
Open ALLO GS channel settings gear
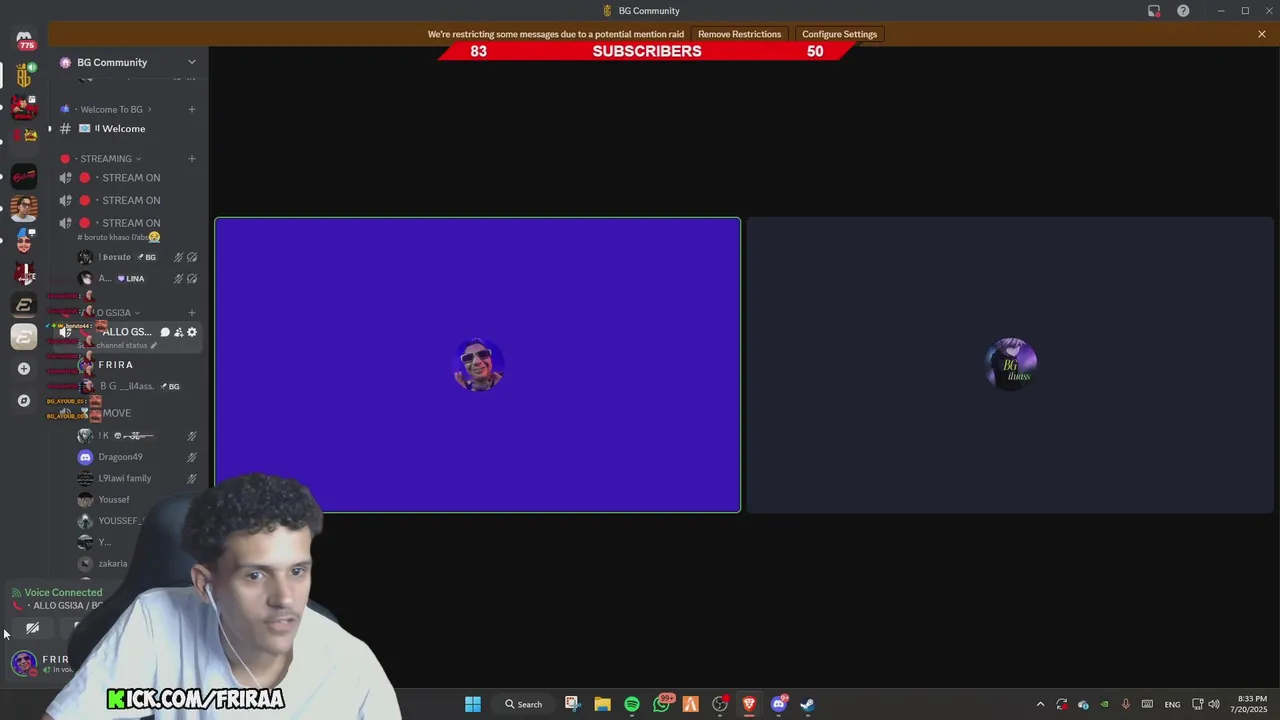pyautogui.click(x=192, y=332)
